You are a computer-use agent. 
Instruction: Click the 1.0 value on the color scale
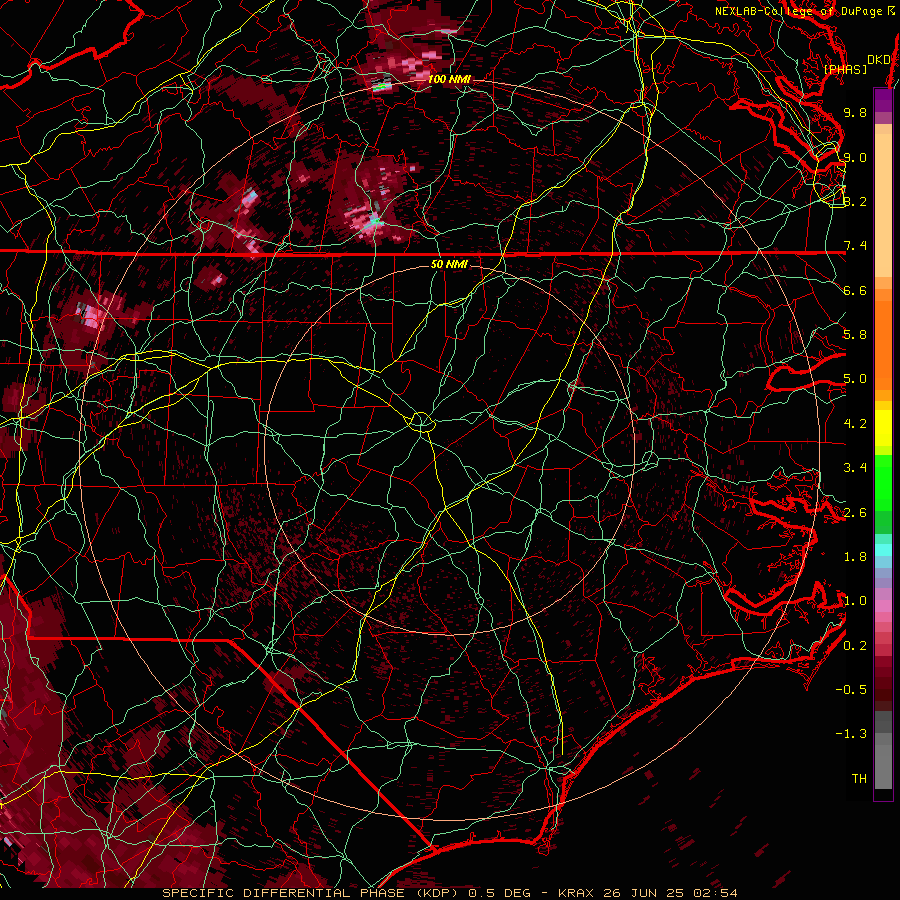[855, 601]
